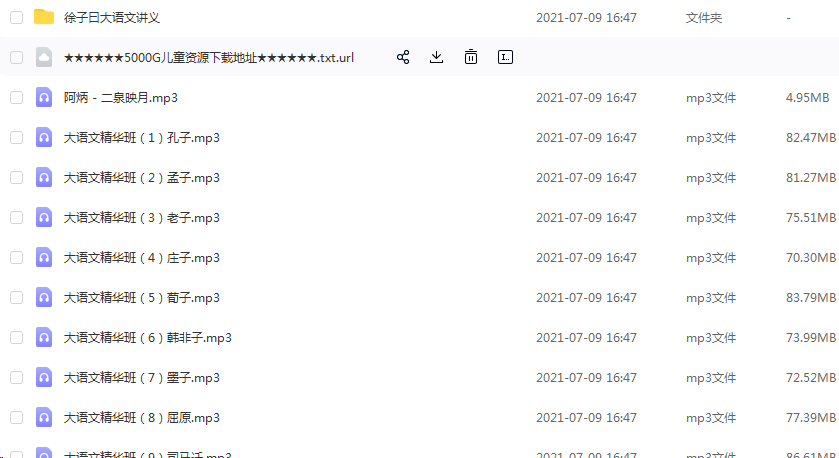Click file name 大语文精华班（7）墨子.mp3
This screenshot has width=839, height=458.
[x=142, y=378]
